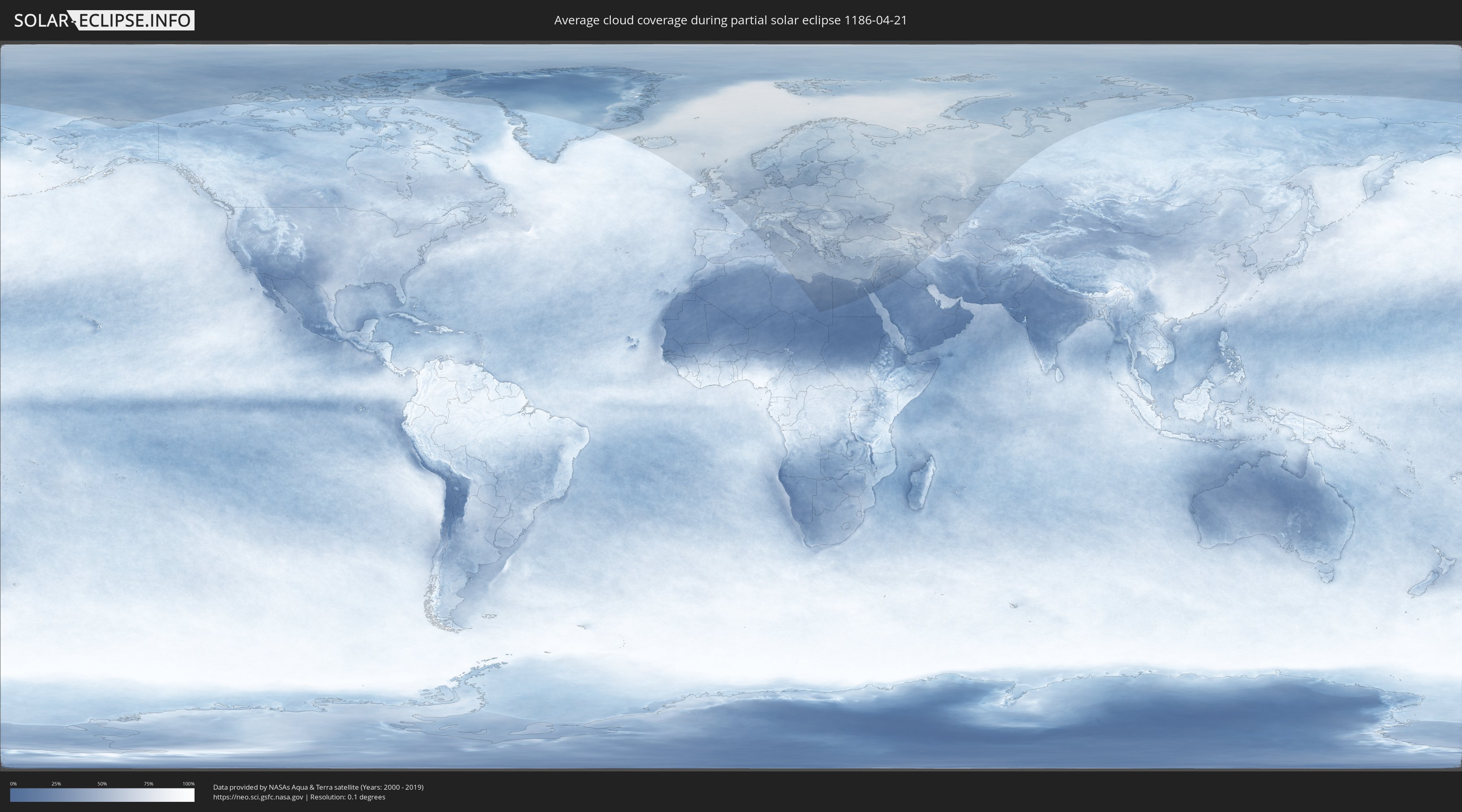The image size is (1462, 812).
Task: Click the '100%' legend label
Action: pyautogui.click(x=188, y=784)
